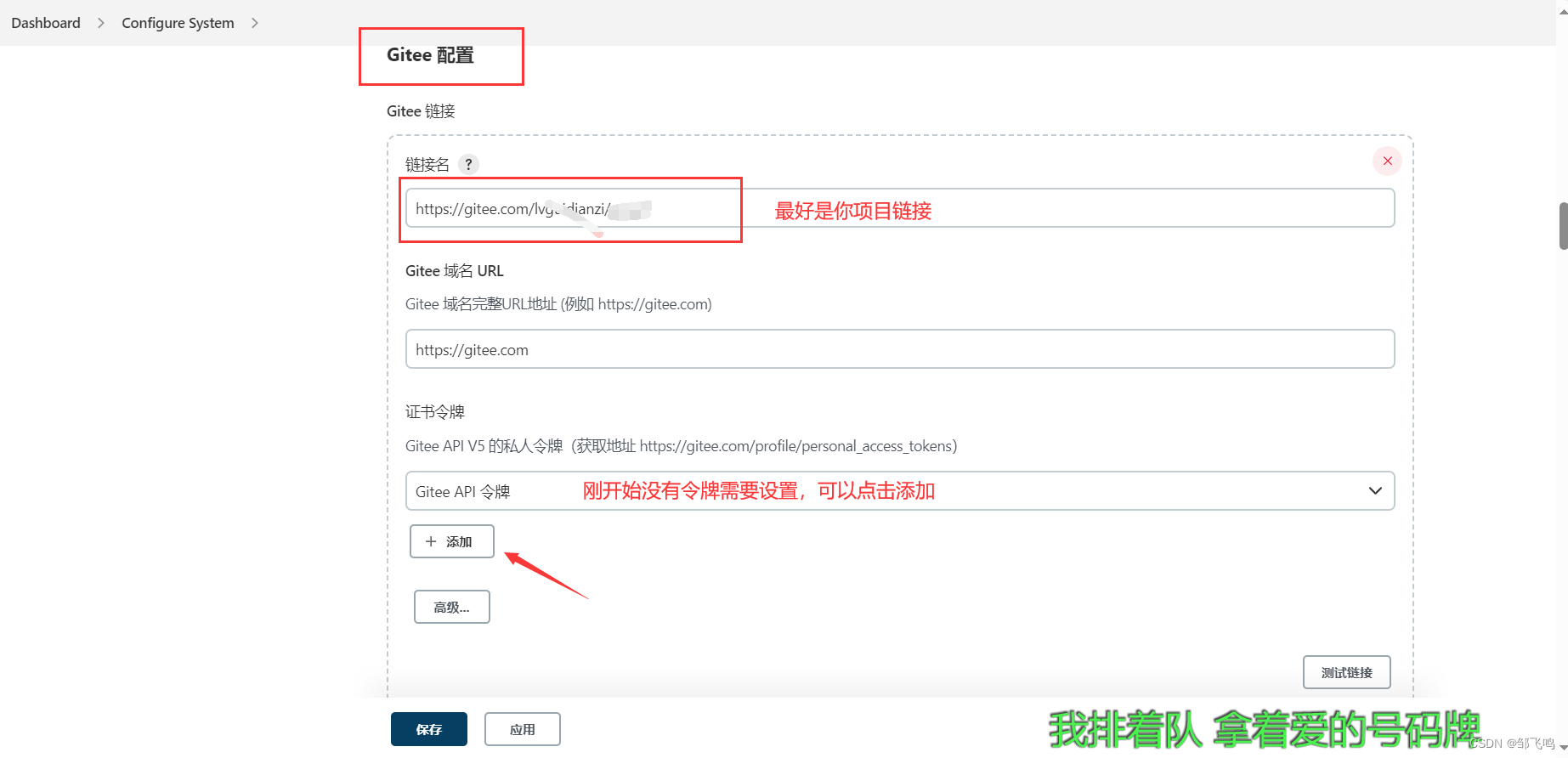Click the 域名完整URL地址 description text
The image size is (1568, 758).
coord(558,304)
